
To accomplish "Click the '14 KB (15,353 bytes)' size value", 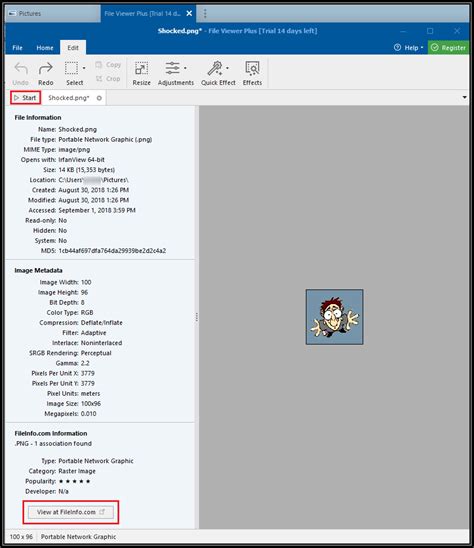I will pos(87,170).
